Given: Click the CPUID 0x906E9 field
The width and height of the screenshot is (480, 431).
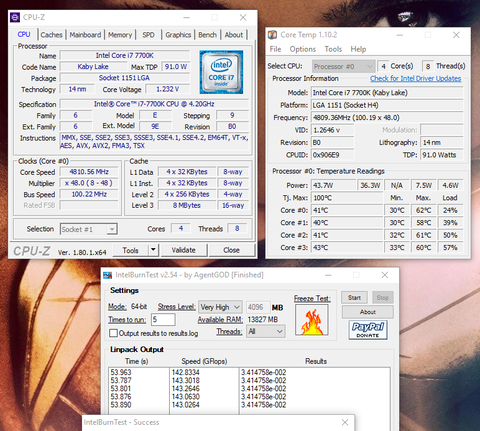Looking at the screenshot, I should click(x=332, y=155).
